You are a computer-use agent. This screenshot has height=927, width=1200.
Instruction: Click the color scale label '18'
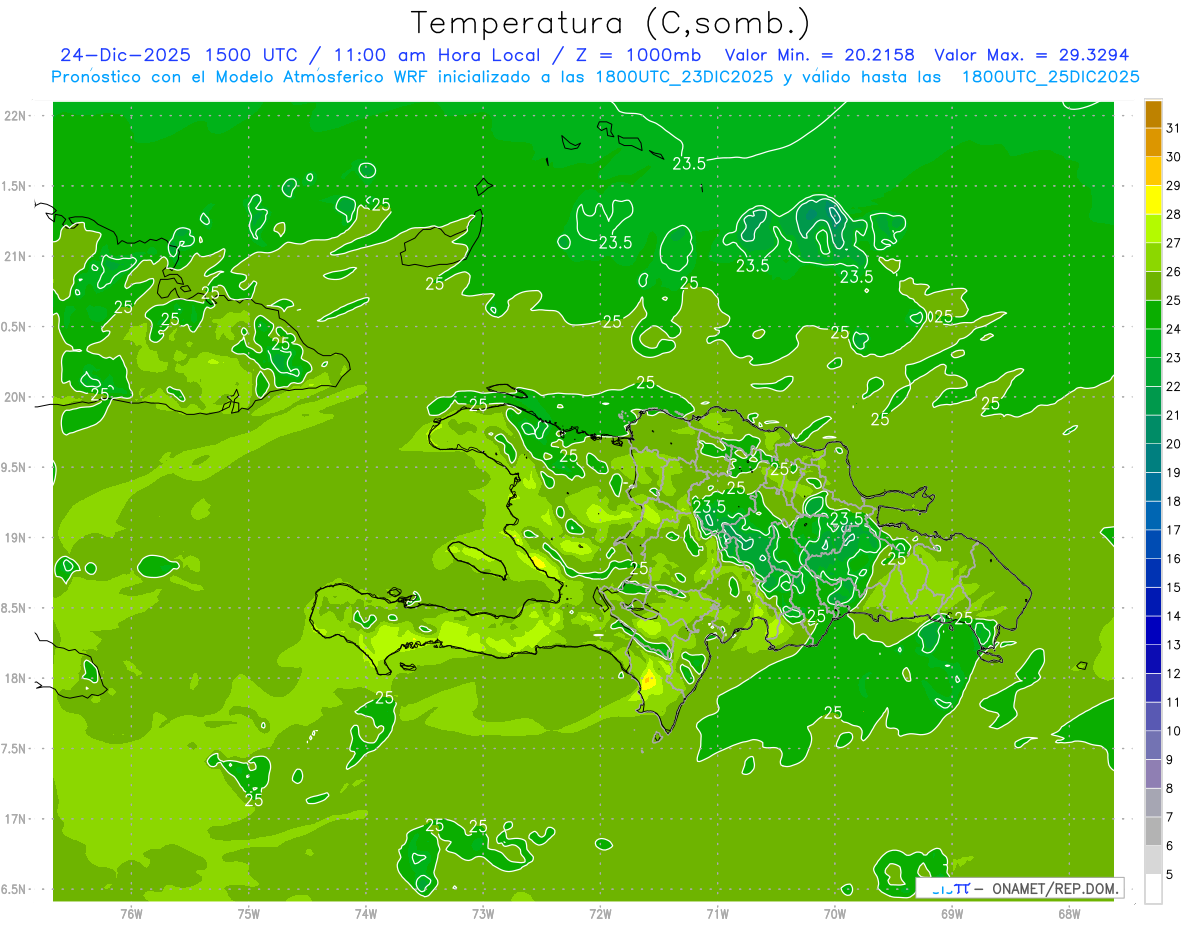click(1174, 501)
